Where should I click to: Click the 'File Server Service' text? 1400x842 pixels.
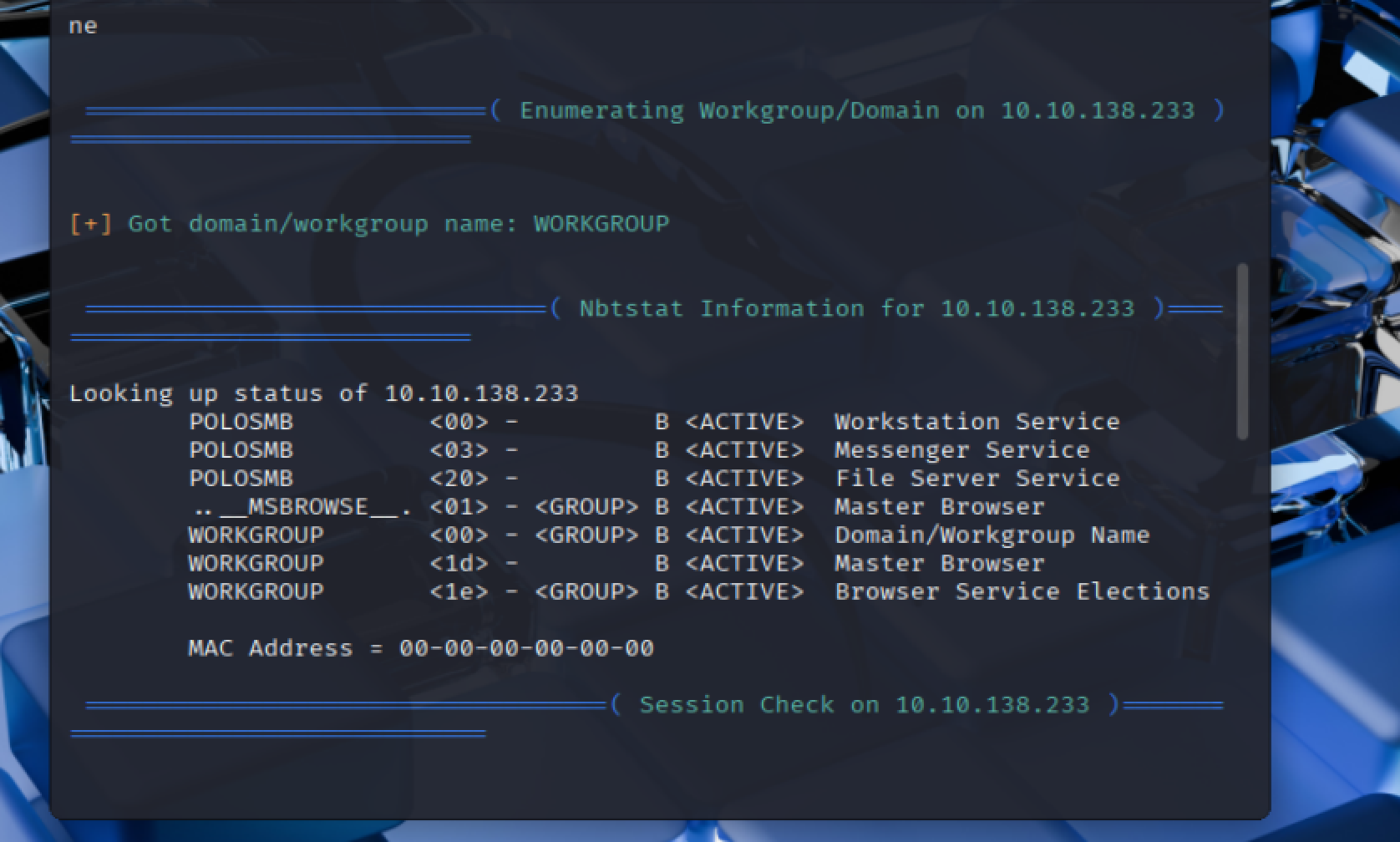tap(976, 479)
